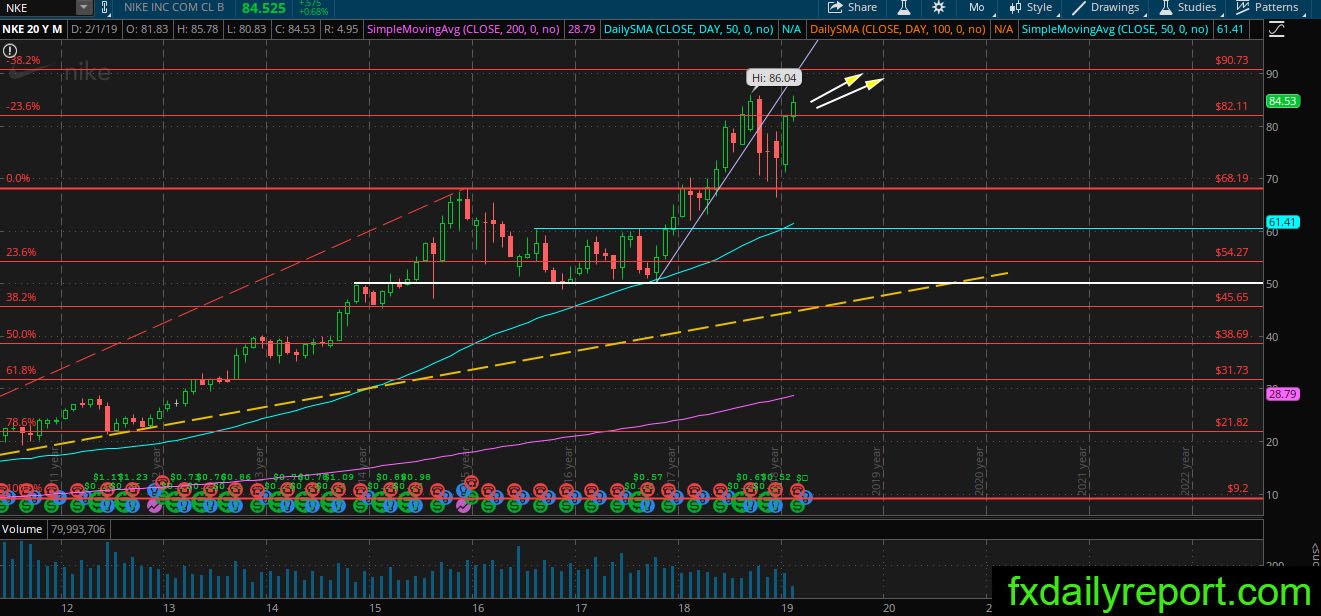
Task: Click the Volume study label
Action: [21, 528]
